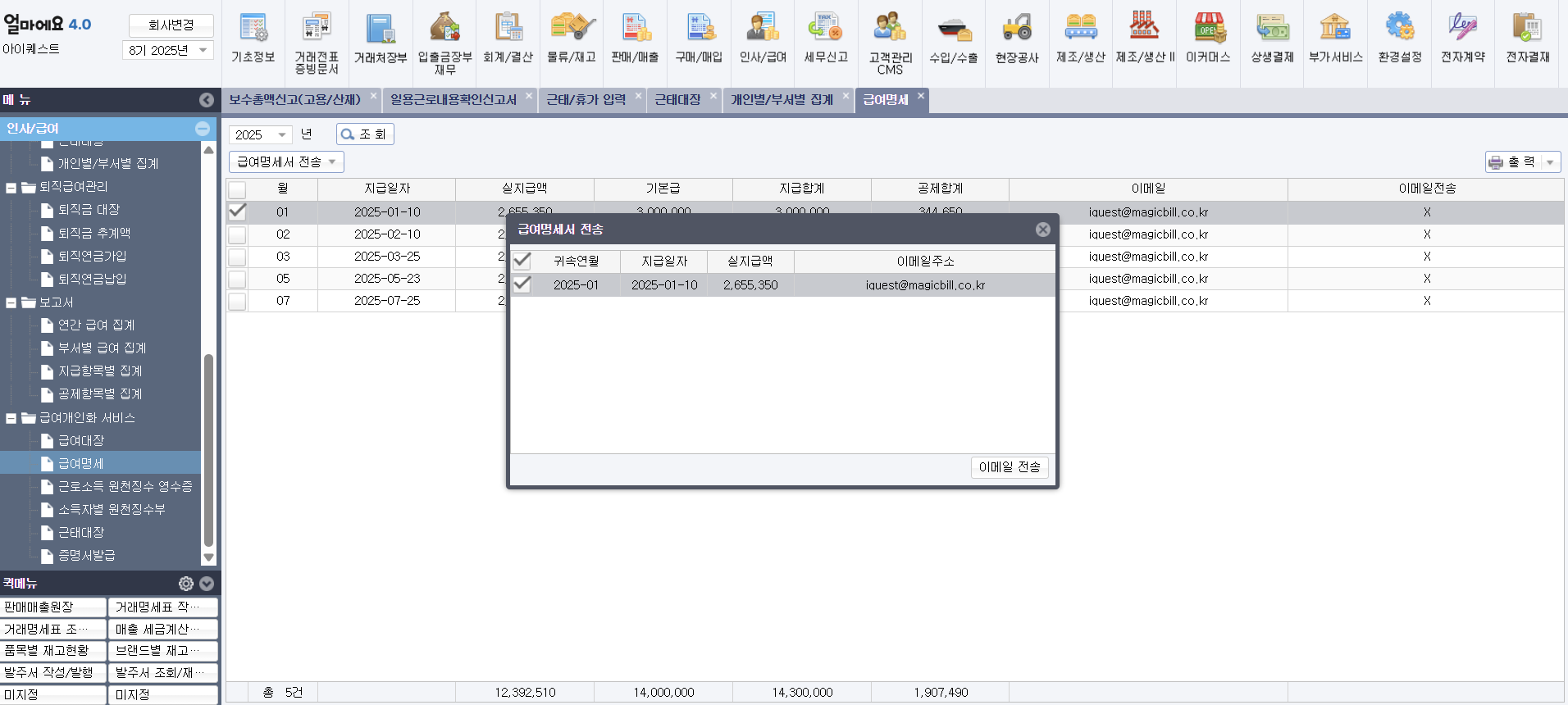Open the 물류/재고 icon

point(572,38)
